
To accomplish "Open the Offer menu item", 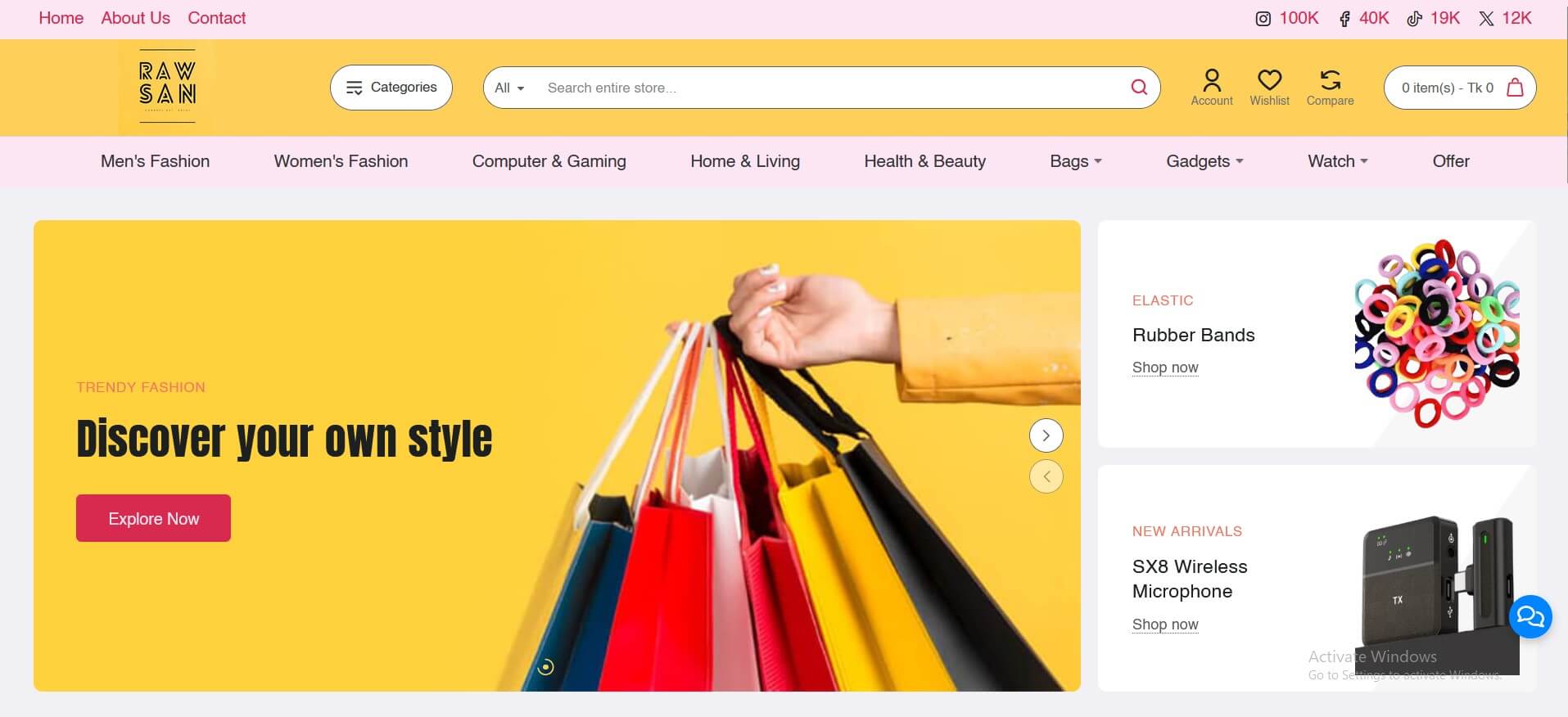I will coord(1451,161).
